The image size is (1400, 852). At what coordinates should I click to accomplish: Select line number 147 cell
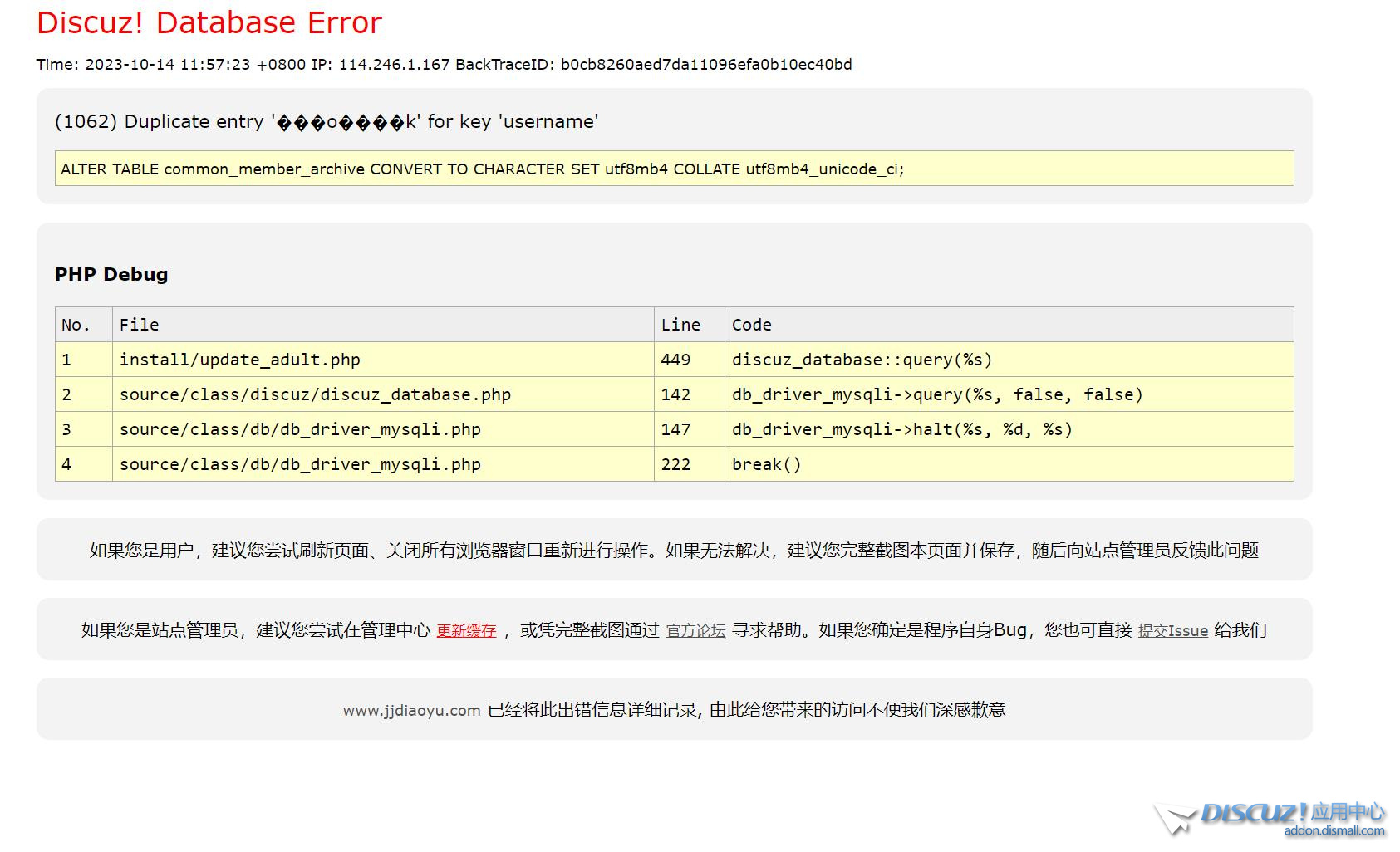point(689,429)
